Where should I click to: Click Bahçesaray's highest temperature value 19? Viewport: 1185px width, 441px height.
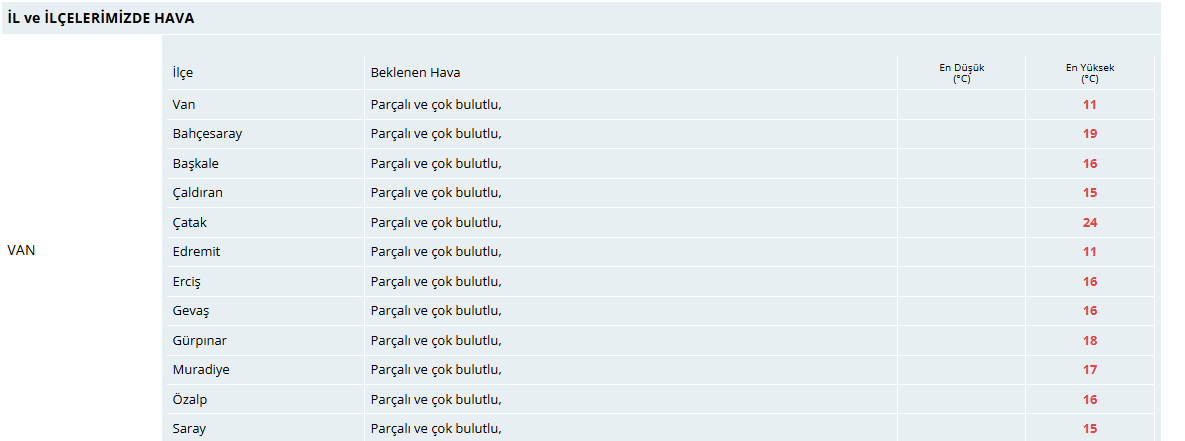coord(1090,134)
